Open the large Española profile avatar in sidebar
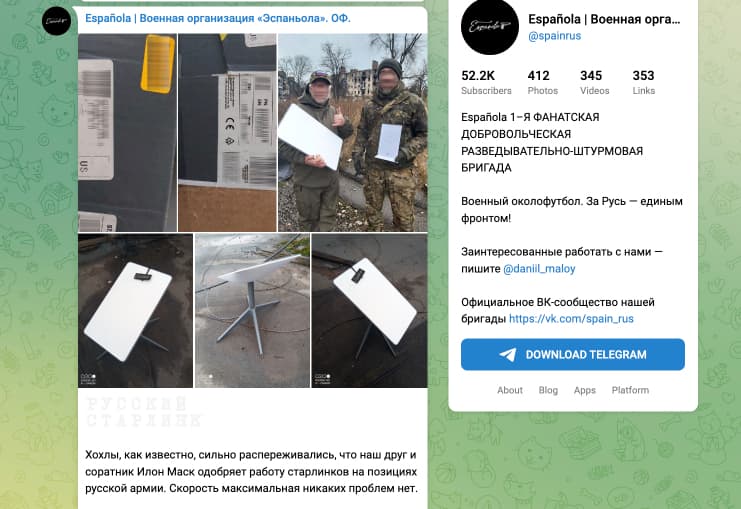 coord(490,26)
